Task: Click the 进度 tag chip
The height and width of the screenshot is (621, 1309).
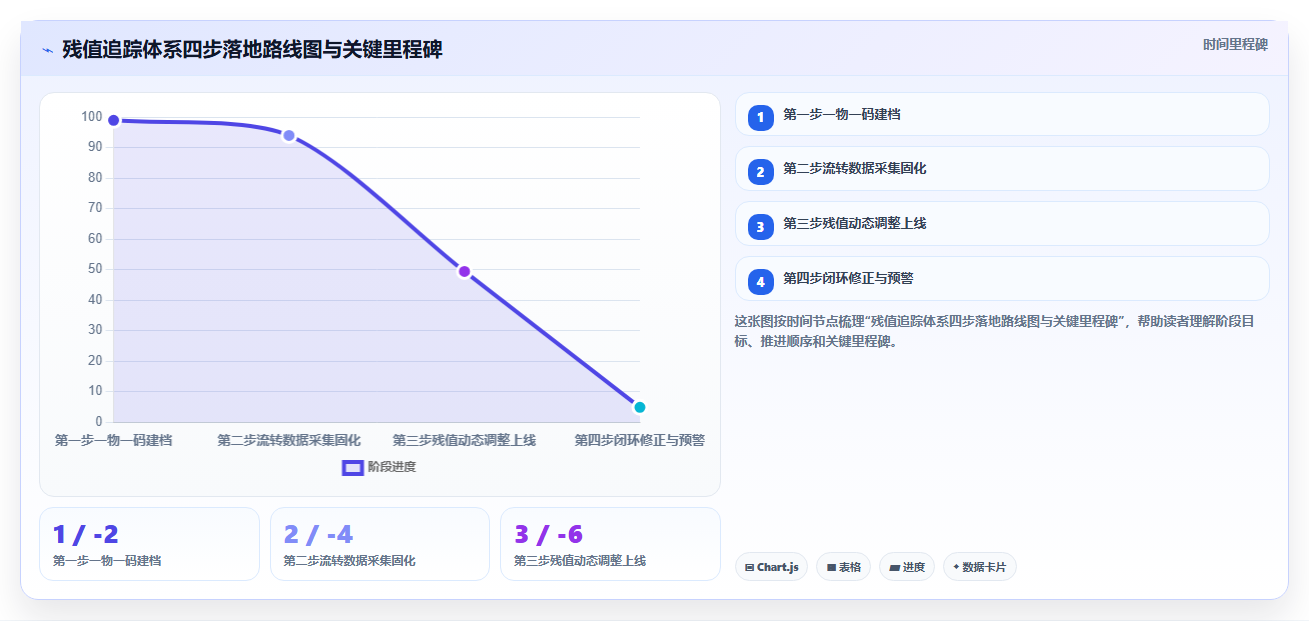Action: pyautogui.click(x=907, y=567)
